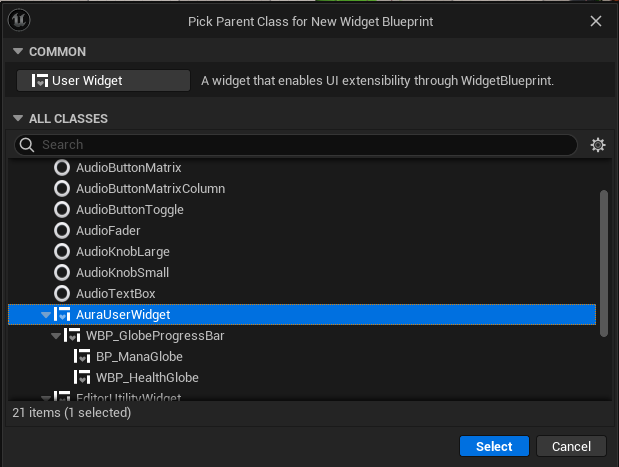The width and height of the screenshot is (619, 467).
Task: Collapse the AuraUserWidget tree node
Action: point(46,315)
